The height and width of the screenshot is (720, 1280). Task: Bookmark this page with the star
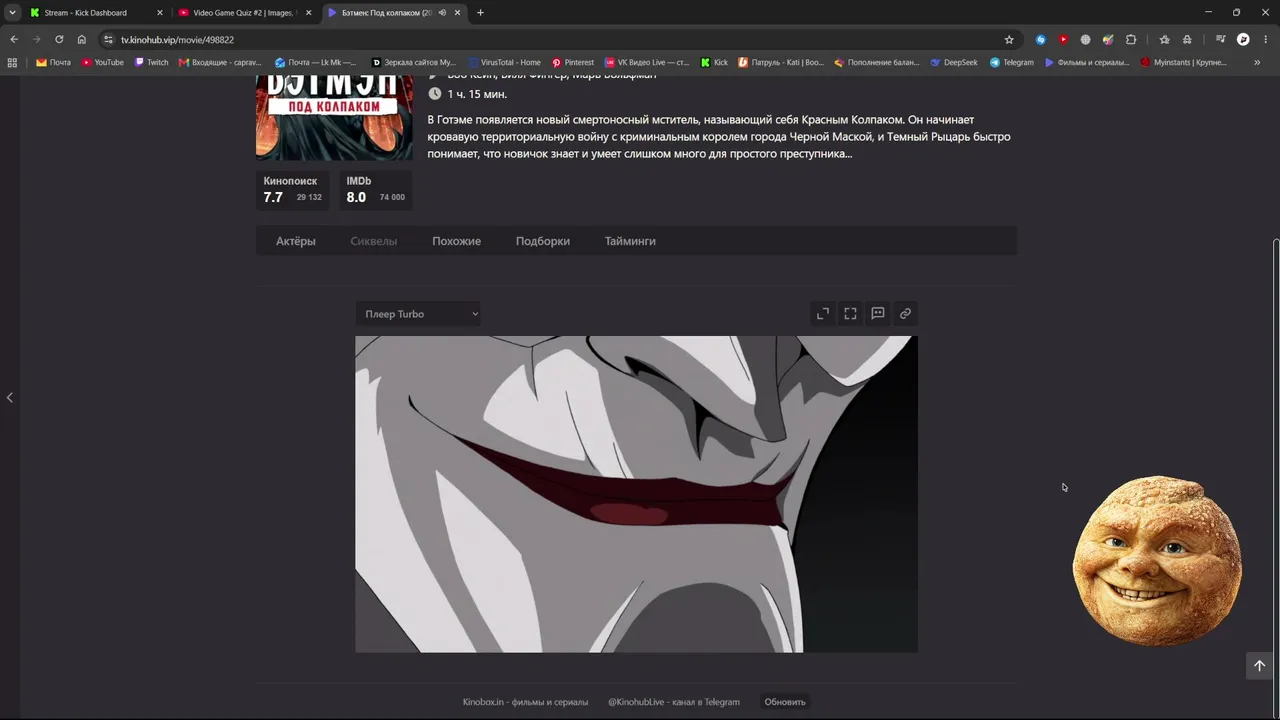click(x=1009, y=40)
